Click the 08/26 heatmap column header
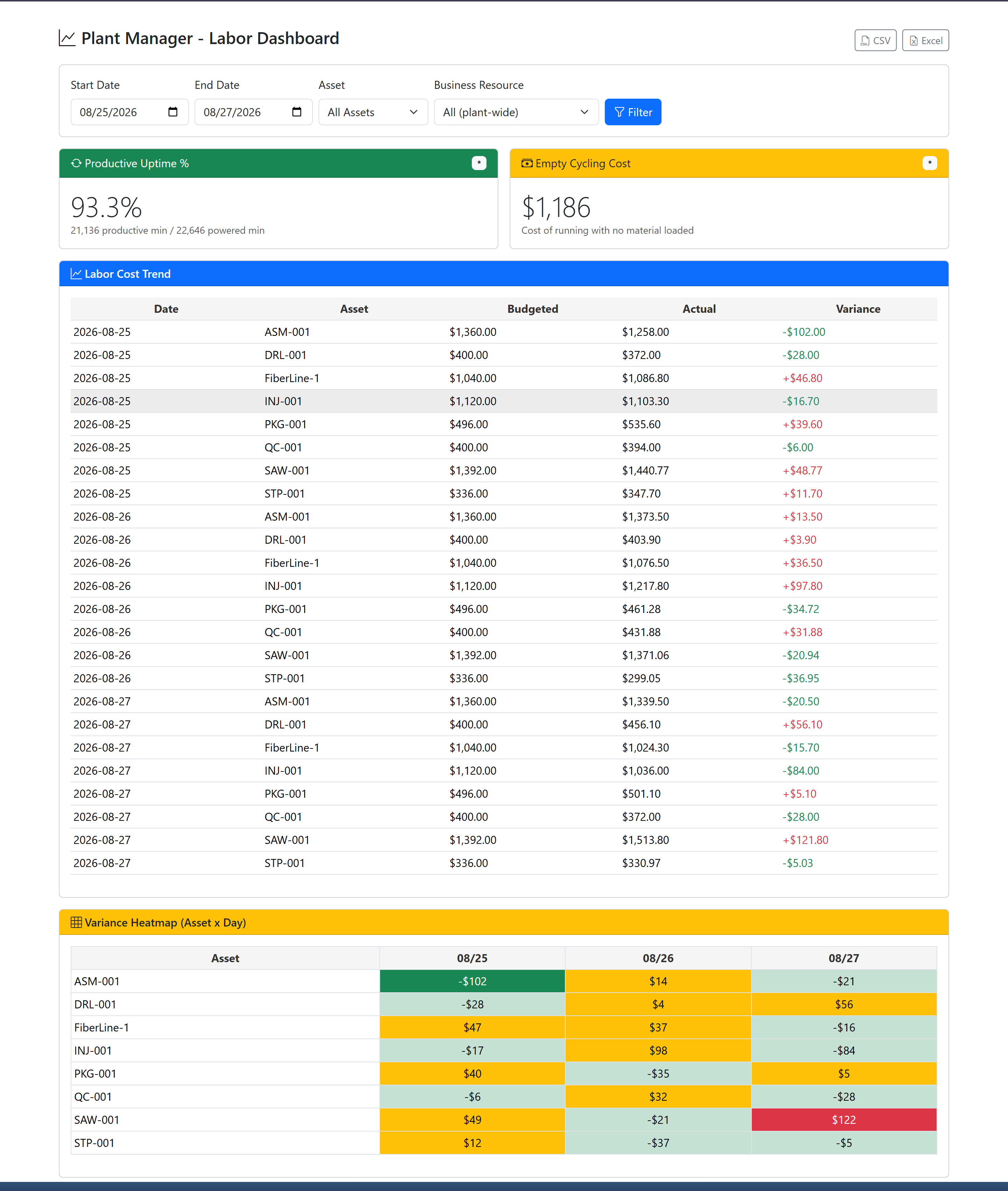 click(658, 958)
